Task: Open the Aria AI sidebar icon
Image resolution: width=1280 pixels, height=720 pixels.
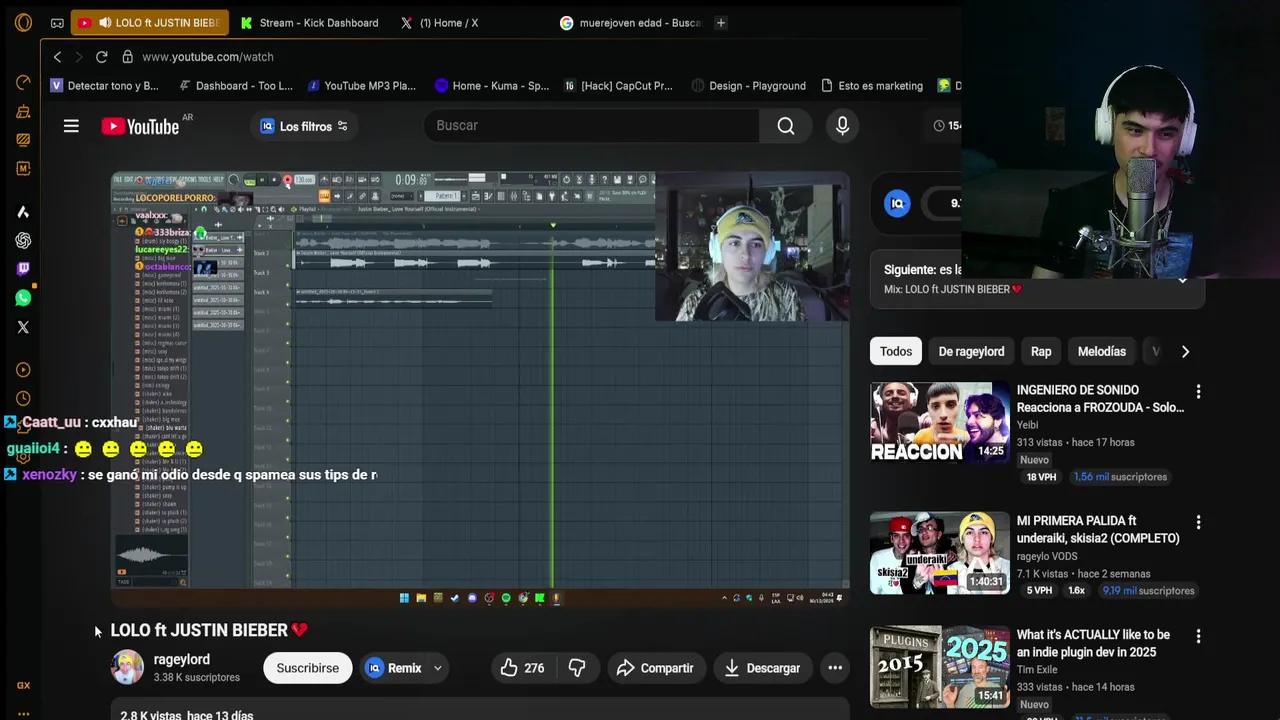Action: (x=23, y=211)
